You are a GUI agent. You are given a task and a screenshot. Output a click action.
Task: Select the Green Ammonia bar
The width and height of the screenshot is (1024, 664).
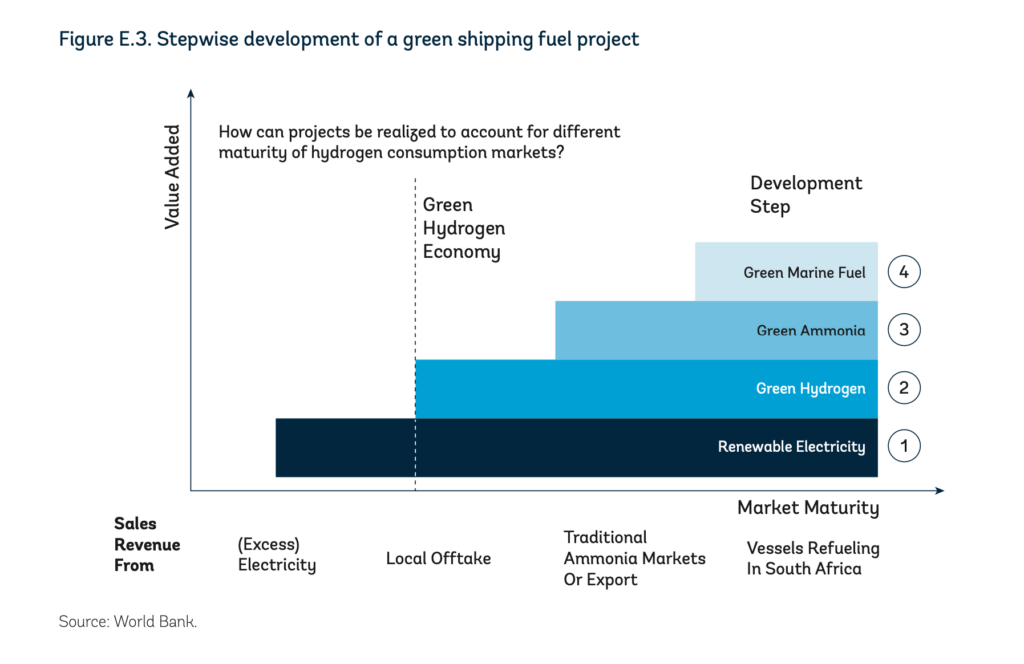pos(715,329)
